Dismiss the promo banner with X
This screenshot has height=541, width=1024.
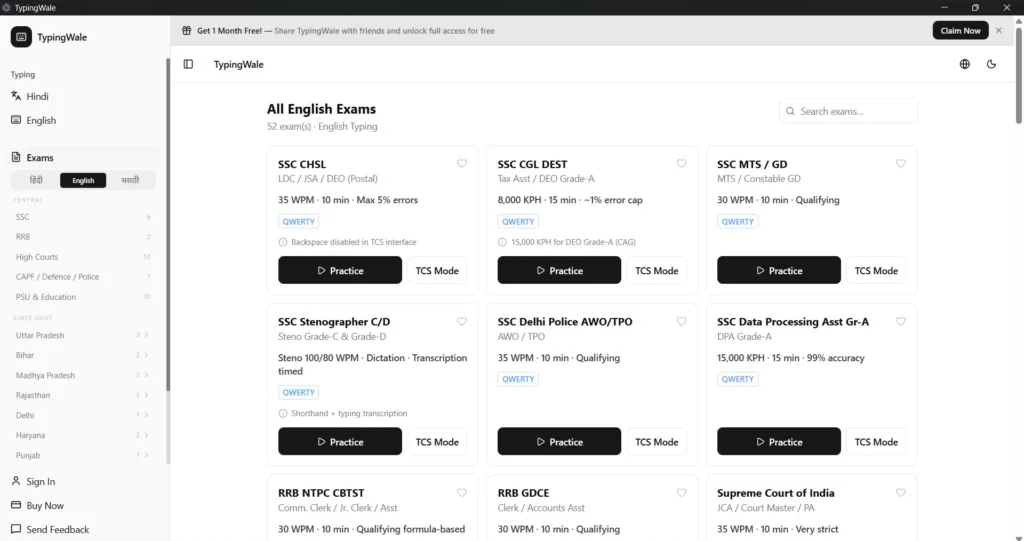tap(999, 31)
